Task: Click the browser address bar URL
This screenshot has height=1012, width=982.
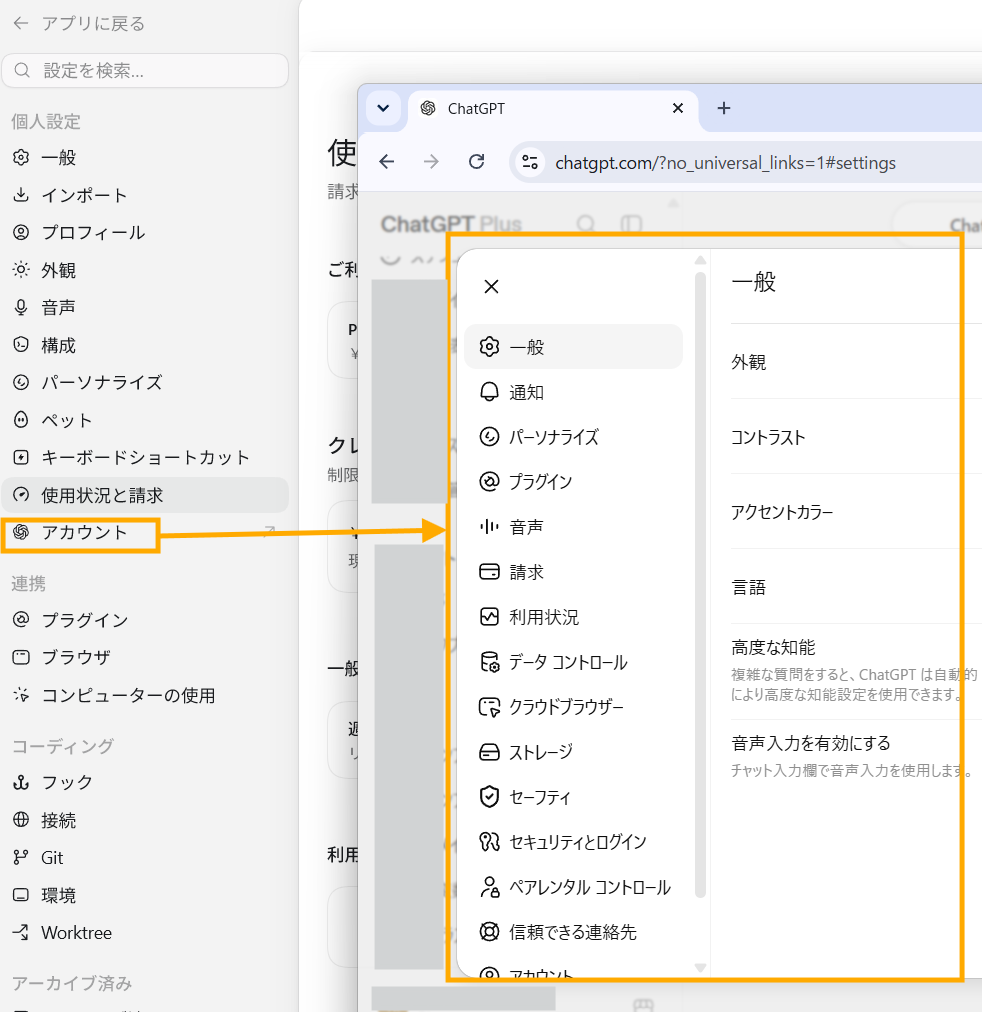Action: pos(725,163)
